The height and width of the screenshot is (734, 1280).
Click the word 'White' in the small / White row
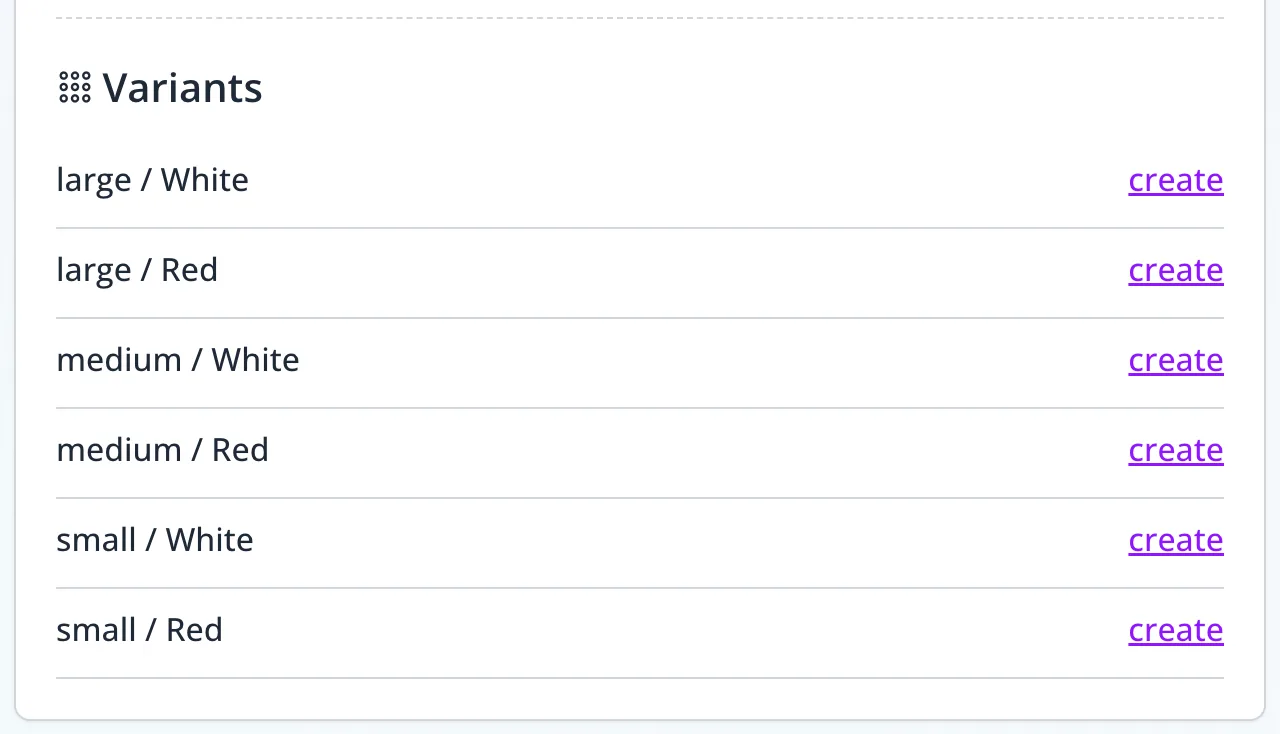[x=209, y=540]
